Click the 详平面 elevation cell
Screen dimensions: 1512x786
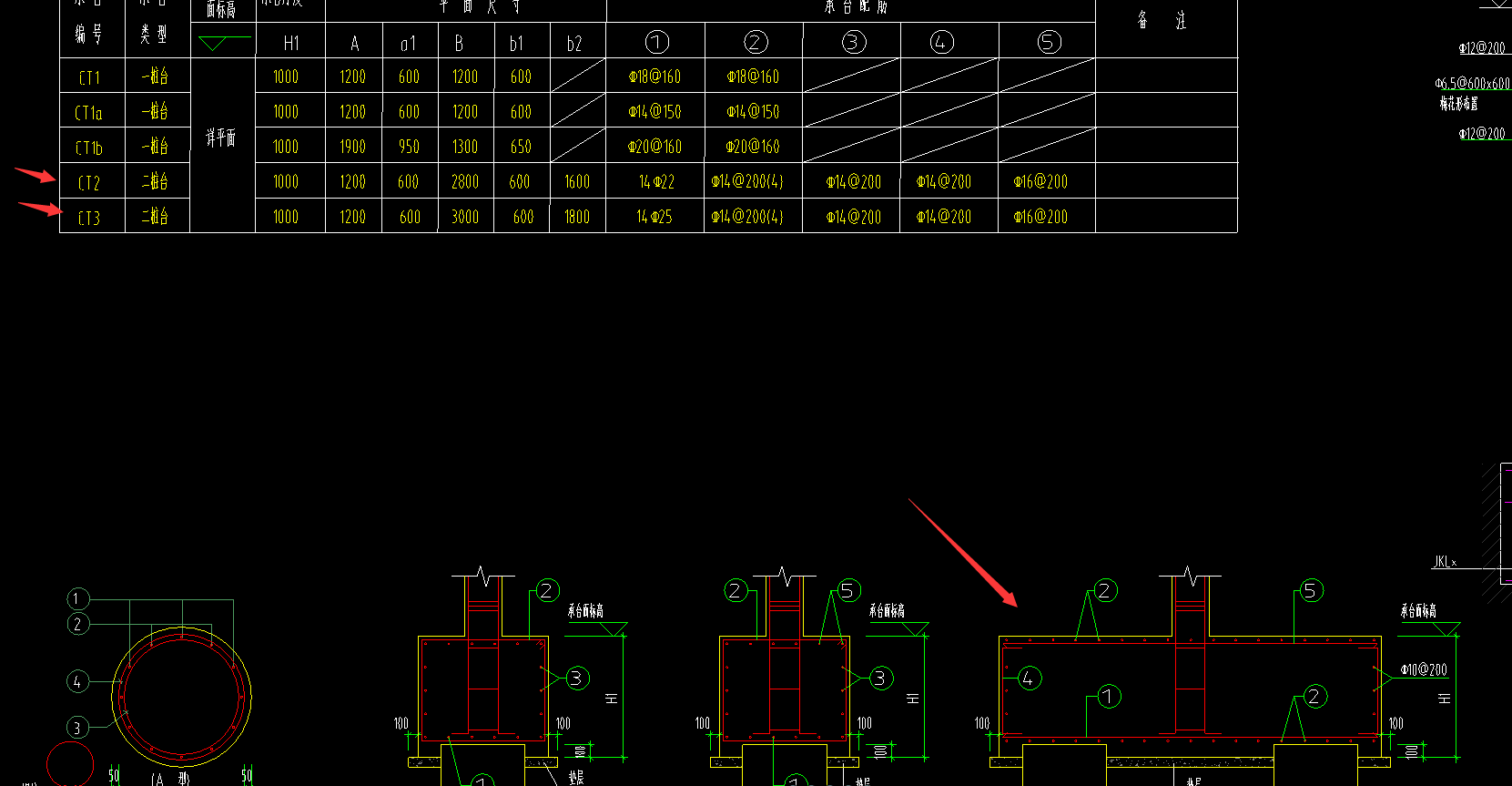(221, 138)
